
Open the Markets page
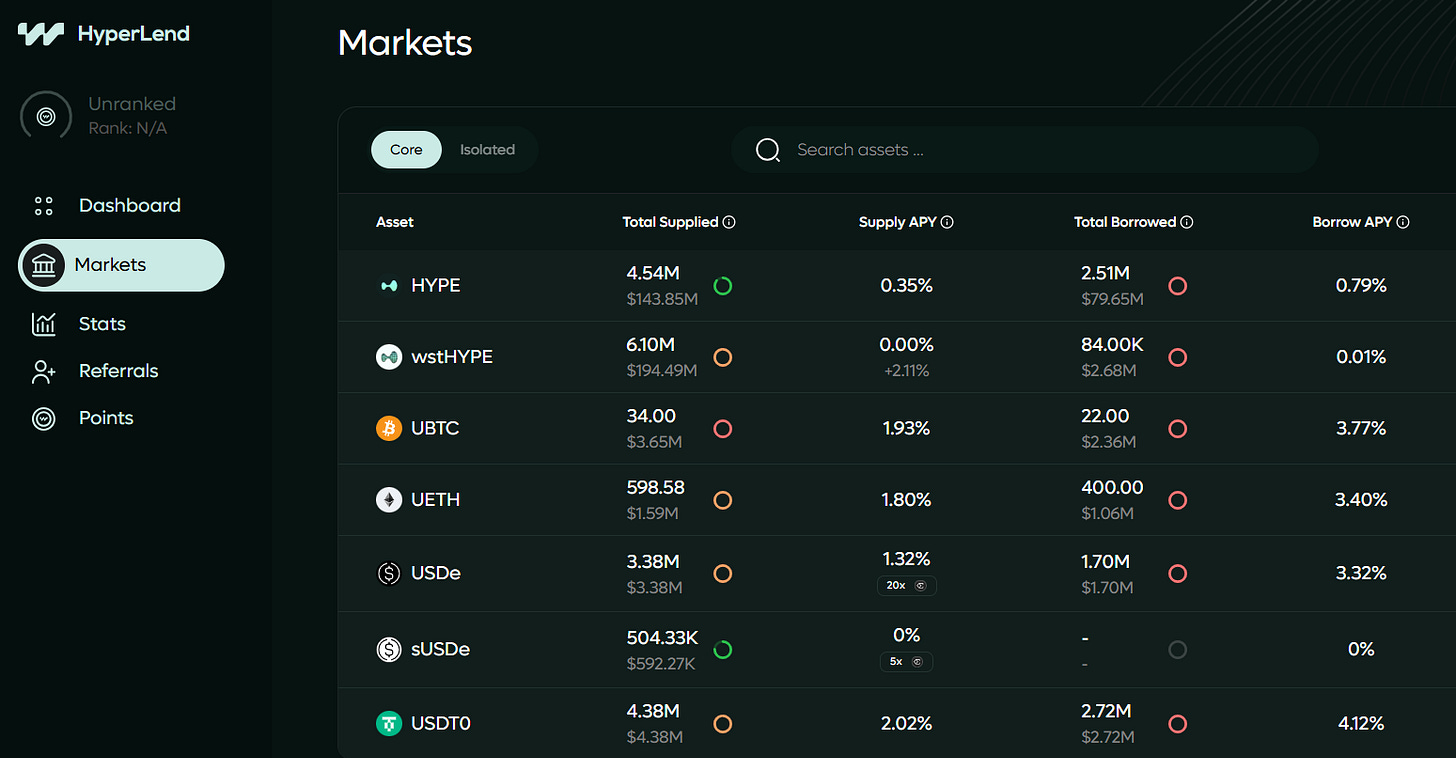pos(121,265)
